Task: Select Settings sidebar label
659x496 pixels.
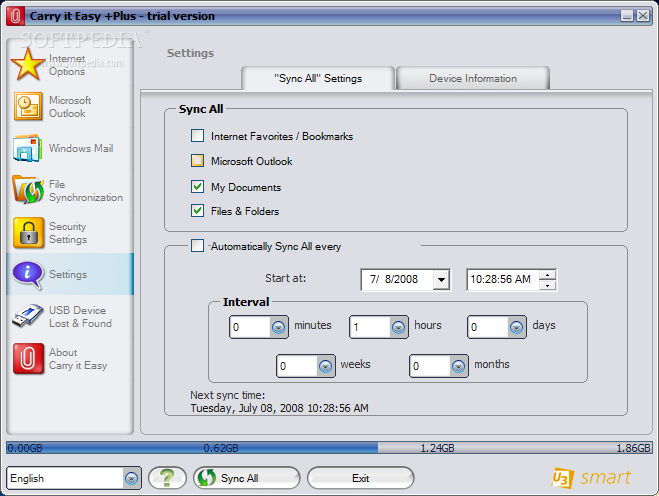Action: [68, 274]
